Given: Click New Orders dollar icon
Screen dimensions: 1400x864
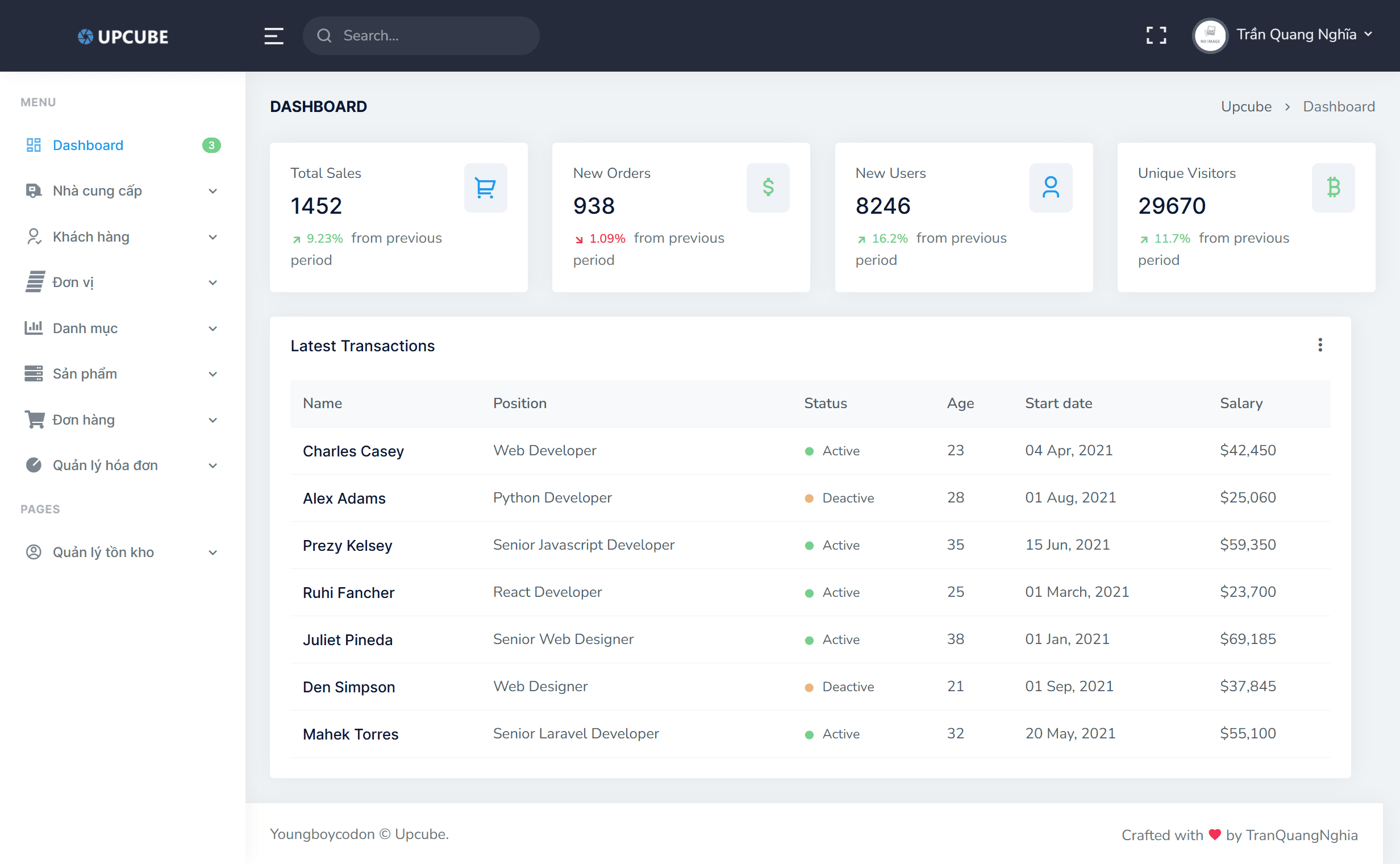Looking at the screenshot, I should coord(768,188).
